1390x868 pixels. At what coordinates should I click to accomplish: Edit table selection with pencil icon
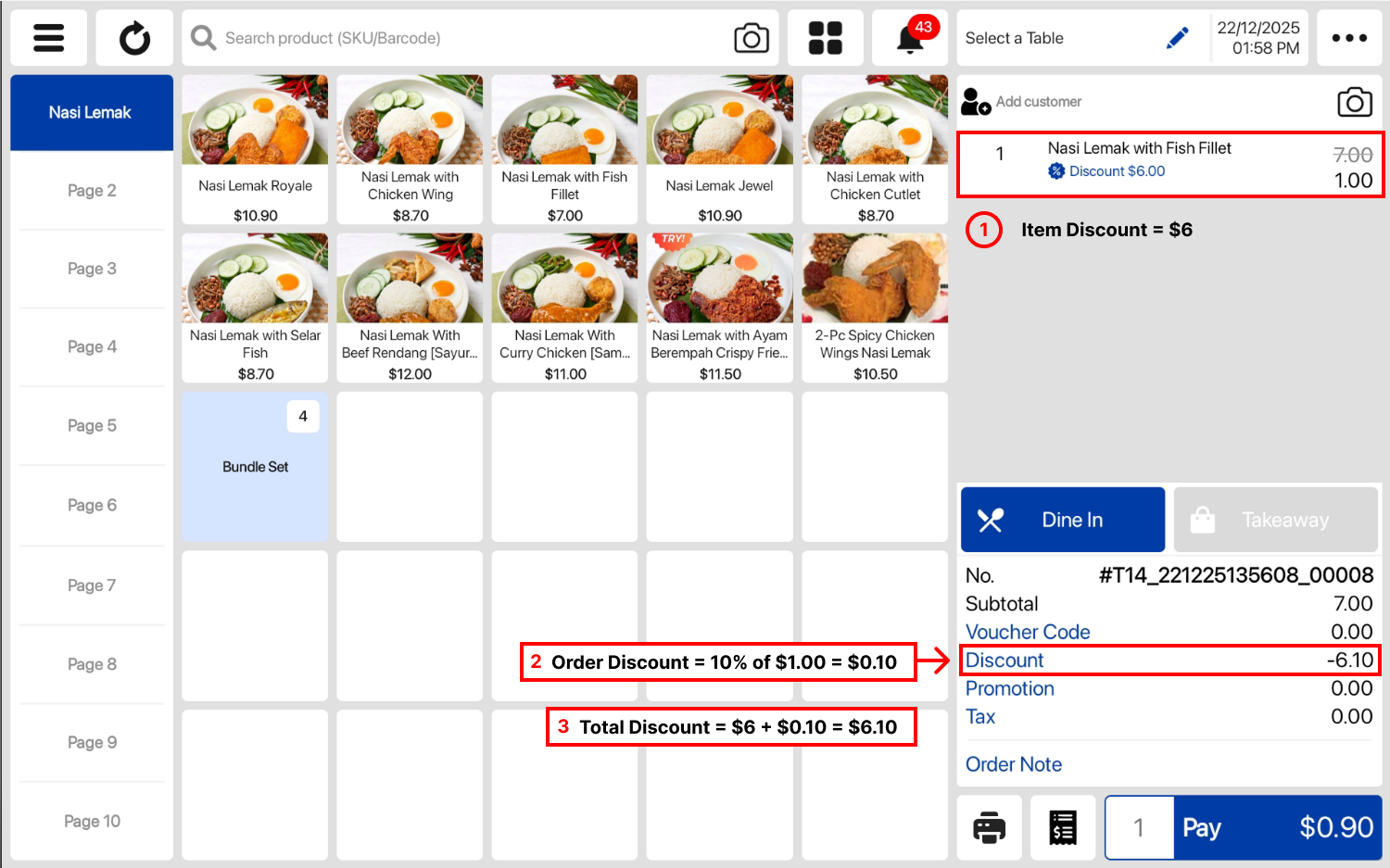pyautogui.click(x=1177, y=38)
